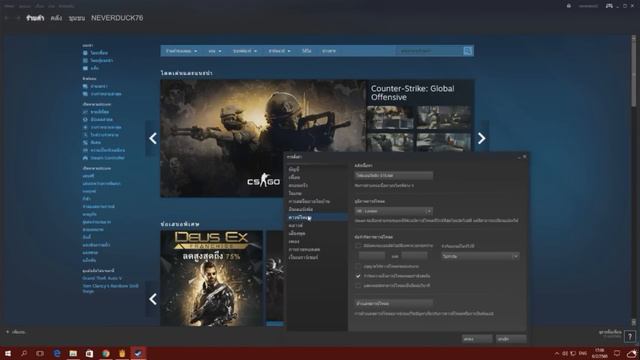Launch Microsoft Edge from the taskbar

57,353
